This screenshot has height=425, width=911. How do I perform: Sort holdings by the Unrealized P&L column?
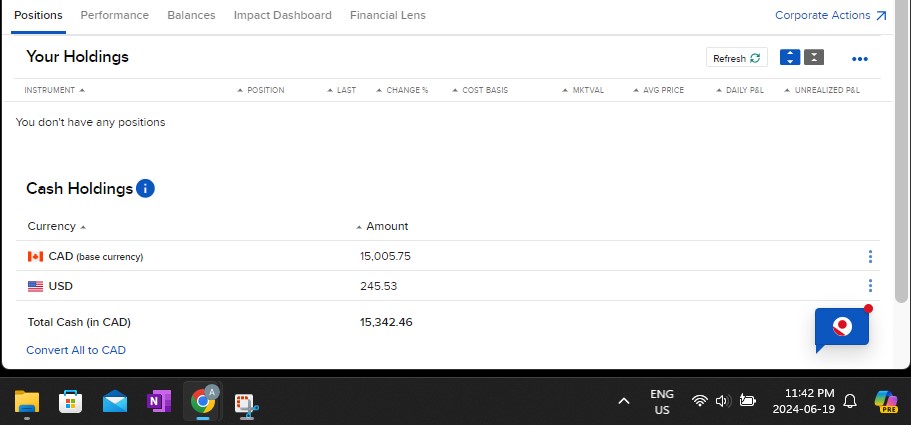pyautogui.click(x=826, y=90)
